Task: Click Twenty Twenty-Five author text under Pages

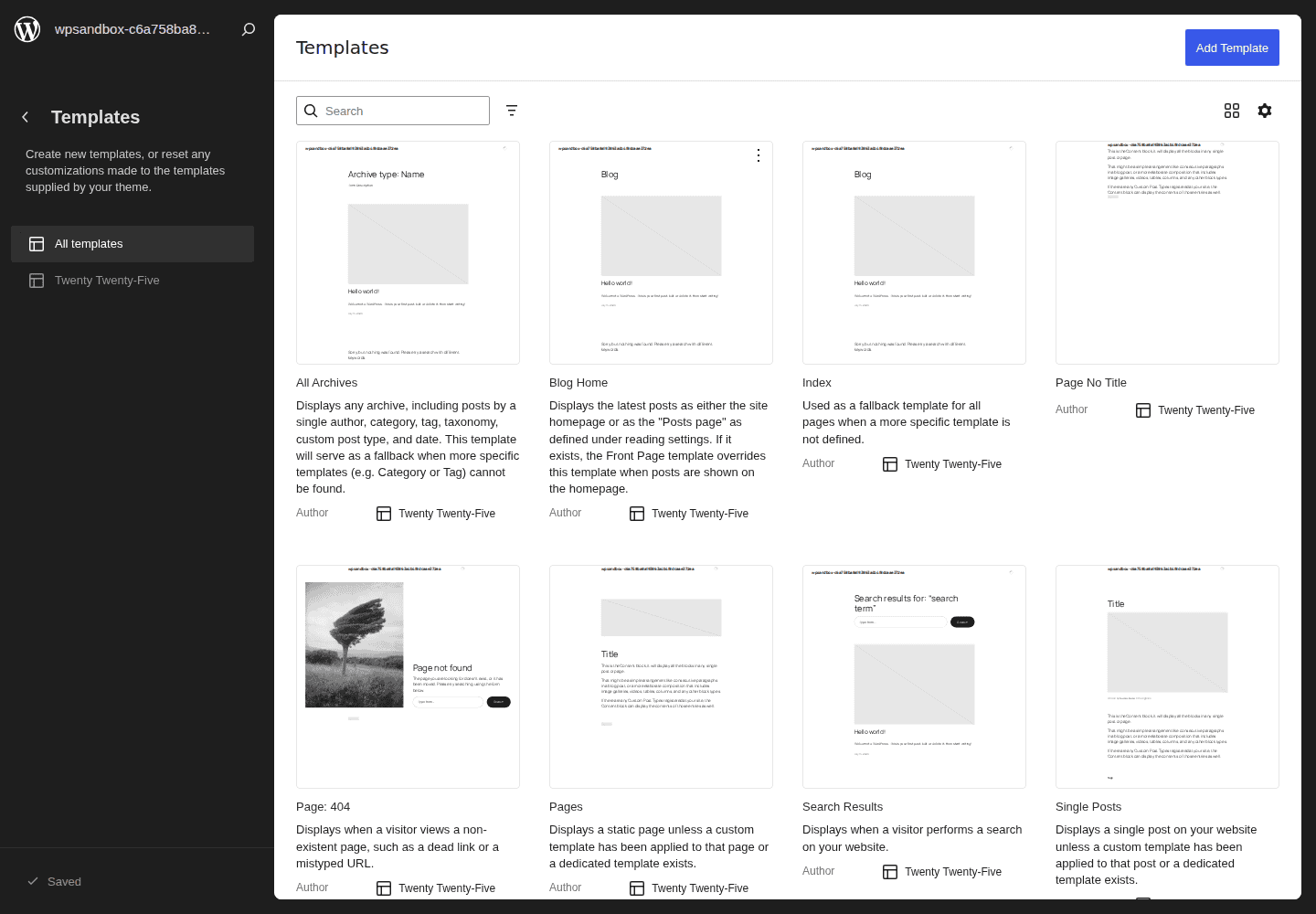Action: click(x=700, y=888)
